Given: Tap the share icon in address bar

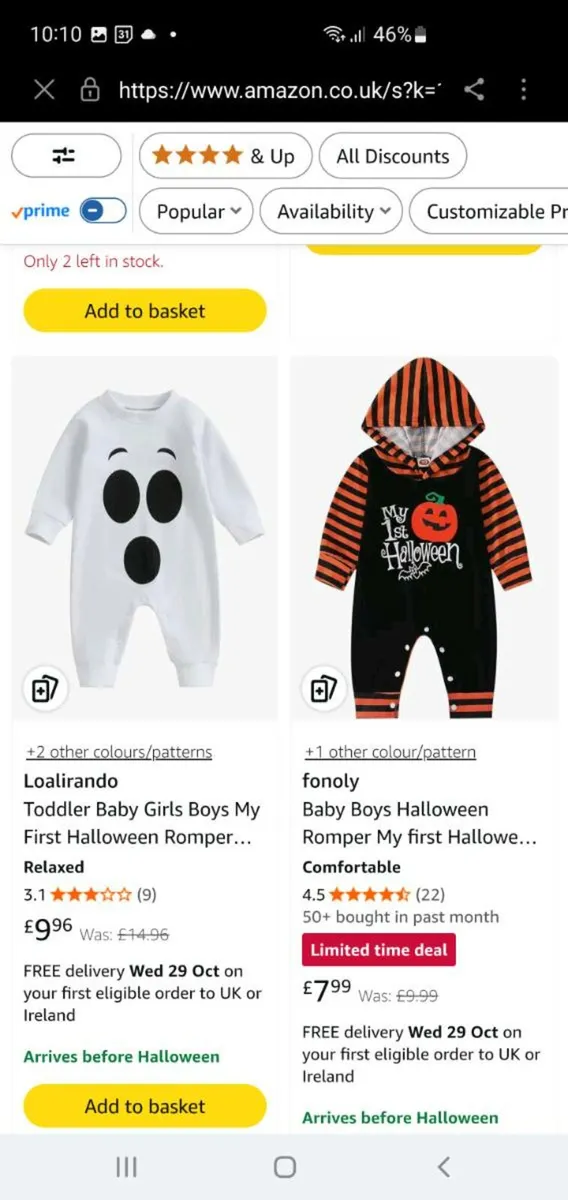Looking at the screenshot, I should point(475,90).
